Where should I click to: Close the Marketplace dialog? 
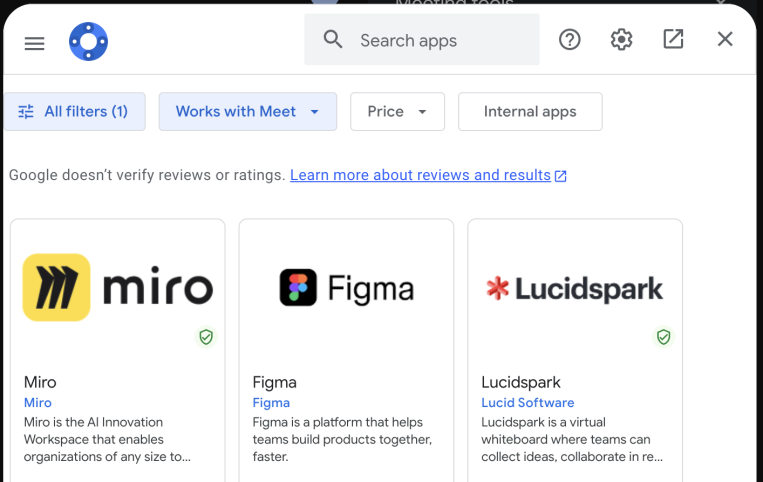[x=725, y=39]
